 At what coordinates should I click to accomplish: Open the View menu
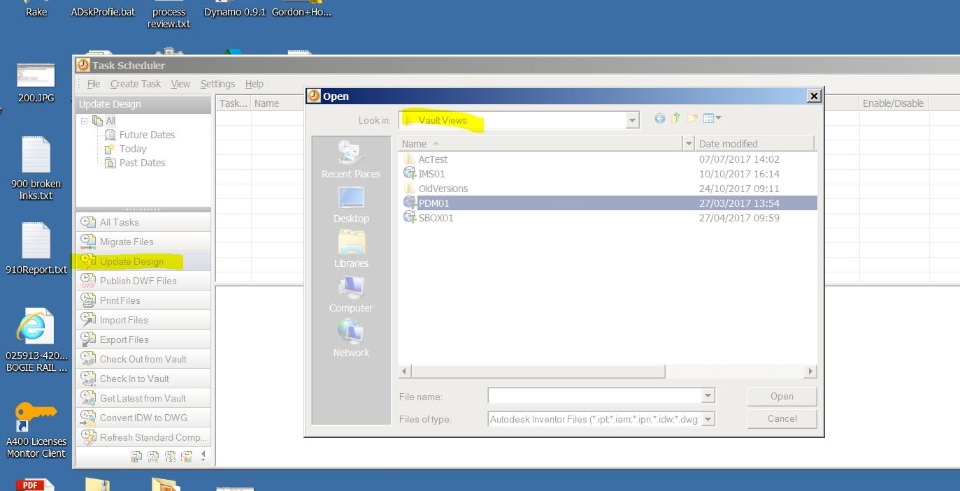[181, 84]
